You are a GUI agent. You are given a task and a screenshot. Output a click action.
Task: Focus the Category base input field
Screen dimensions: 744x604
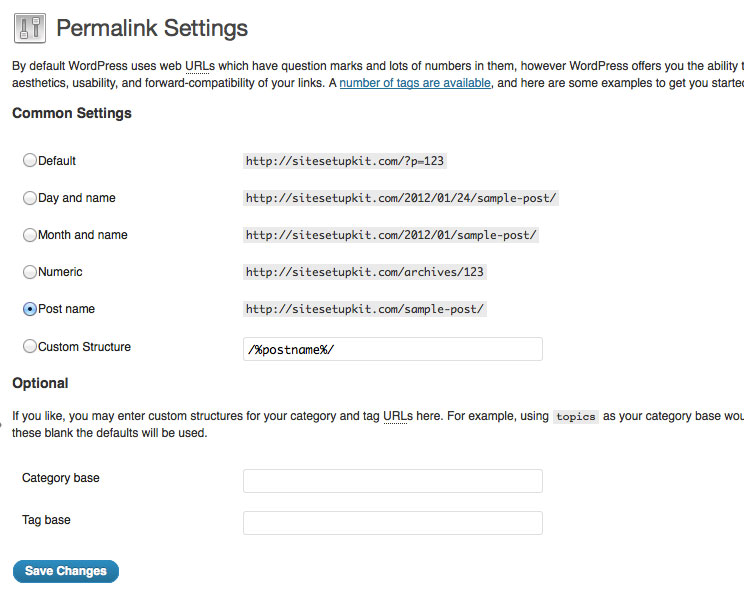point(393,481)
